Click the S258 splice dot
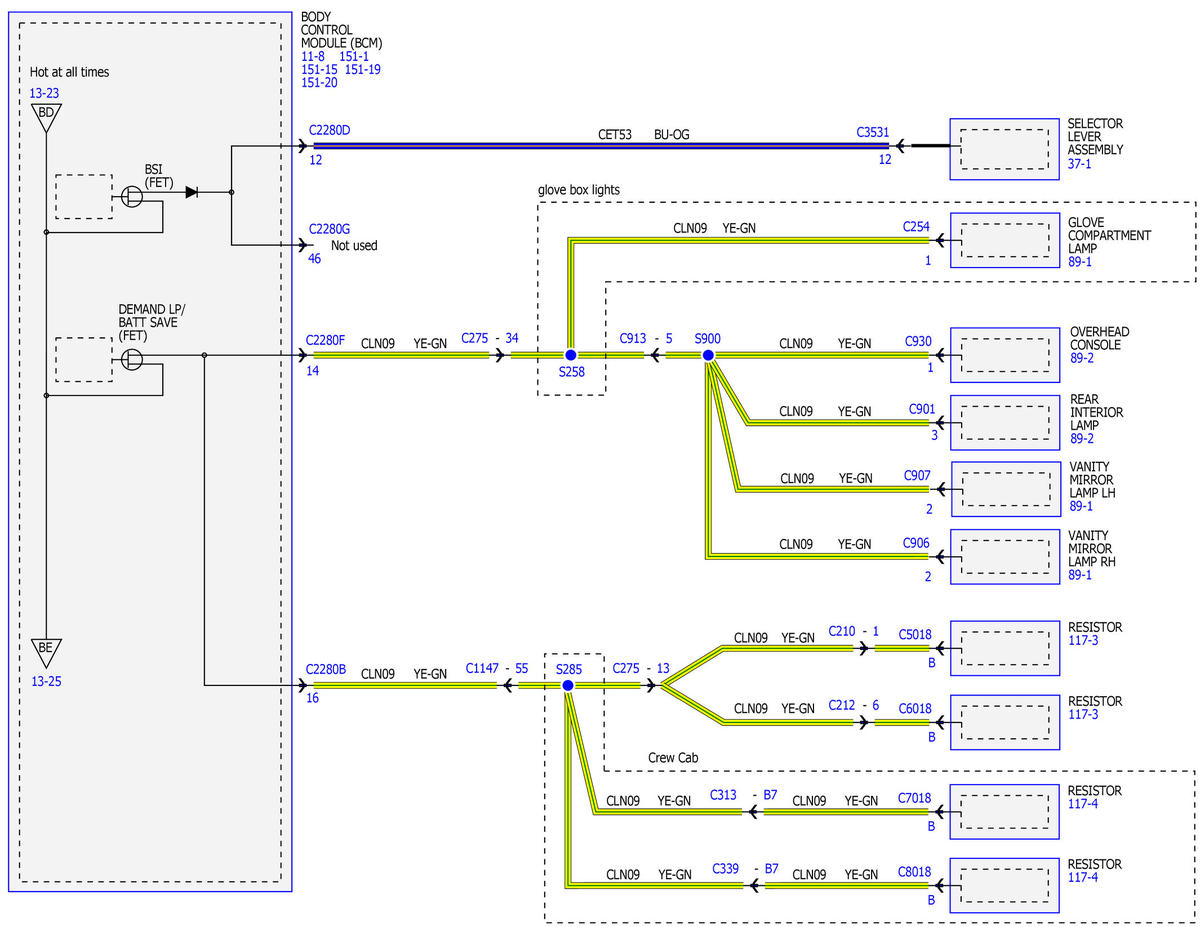The width and height of the screenshot is (1200, 927). [x=570, y=355]
